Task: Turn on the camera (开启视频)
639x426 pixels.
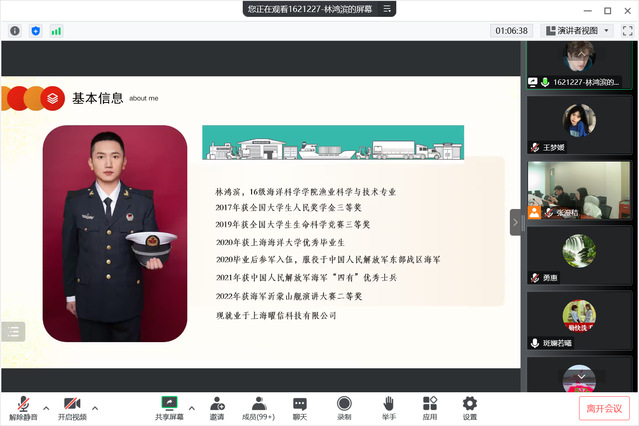Action: [72, 407]
